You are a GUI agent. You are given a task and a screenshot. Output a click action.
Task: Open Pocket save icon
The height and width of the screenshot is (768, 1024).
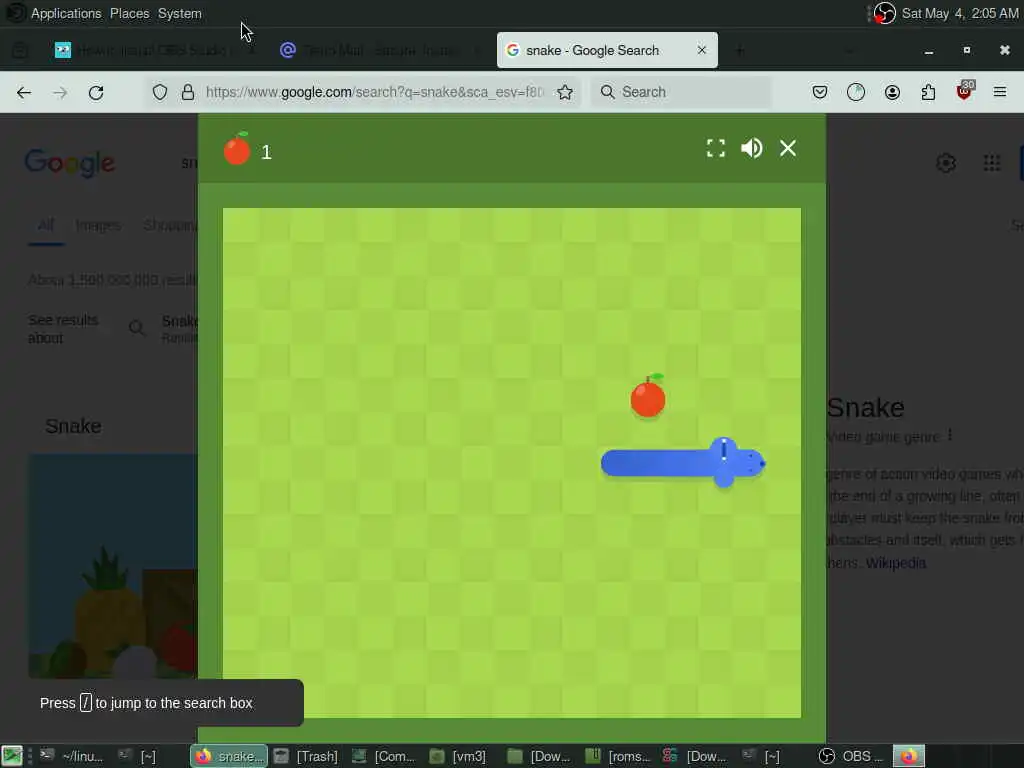[x=820, y=92]
